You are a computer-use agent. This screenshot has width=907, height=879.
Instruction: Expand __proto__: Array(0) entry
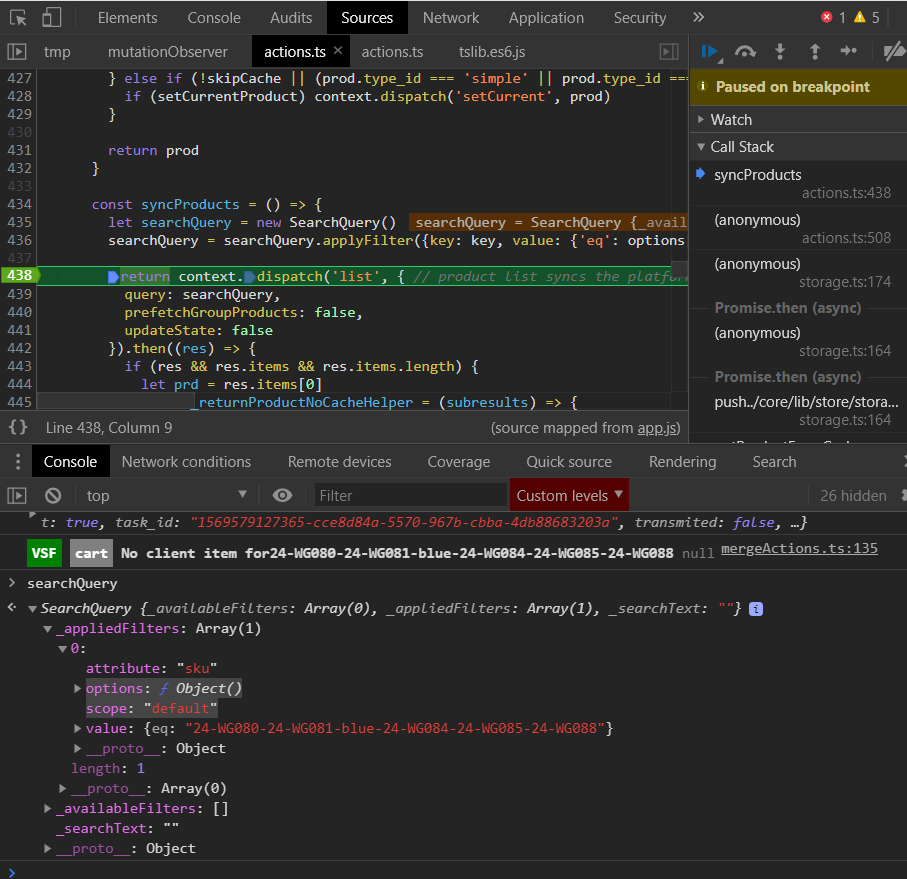[62, 788]
